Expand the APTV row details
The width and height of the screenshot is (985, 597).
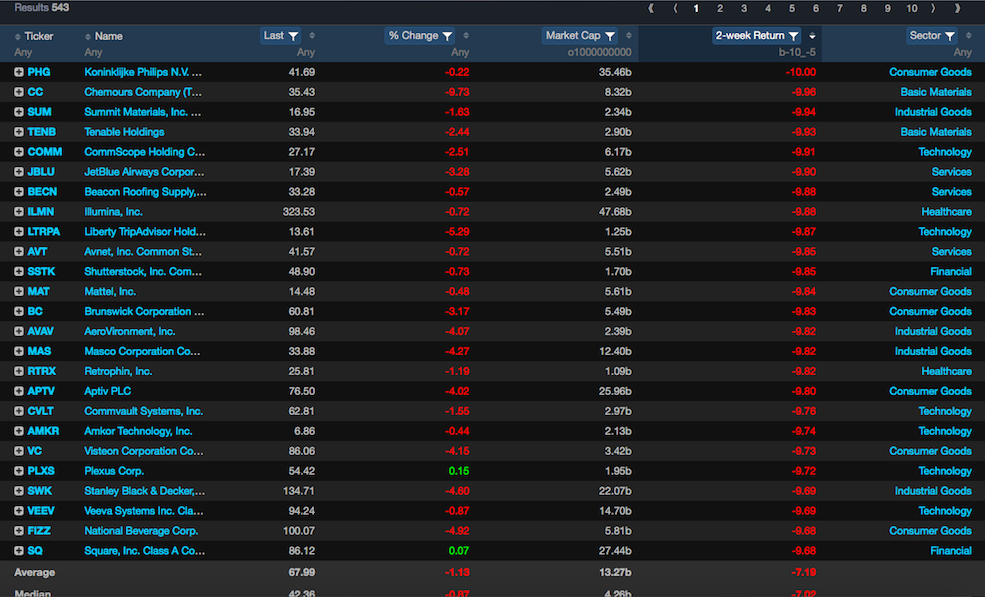pyautogui.click(x=19, y=392)
